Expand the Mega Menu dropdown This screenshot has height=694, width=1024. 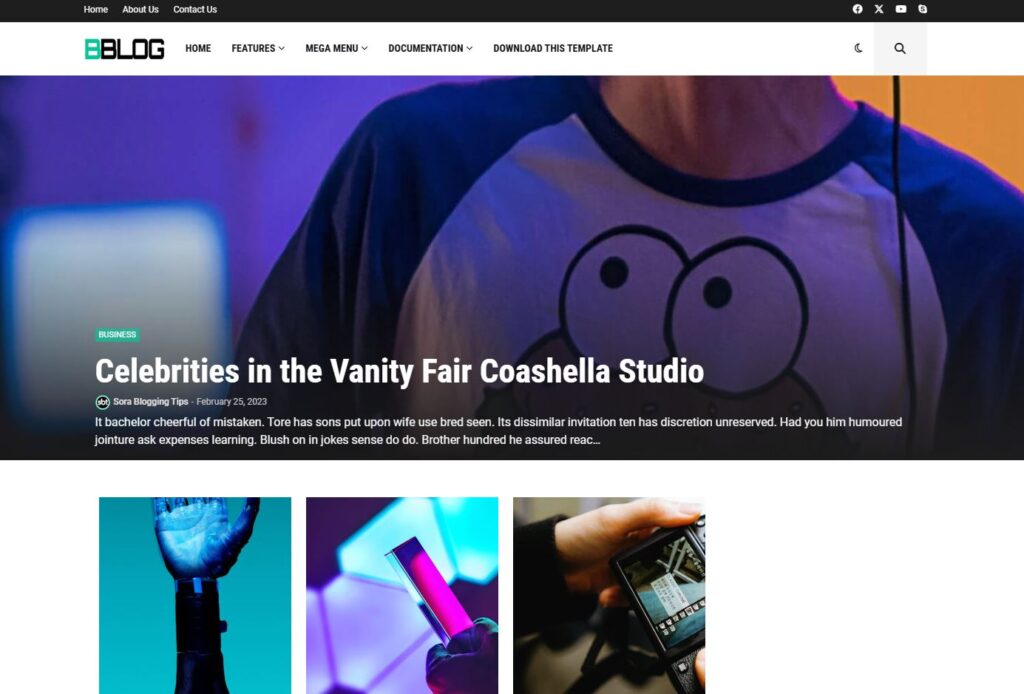336,48
